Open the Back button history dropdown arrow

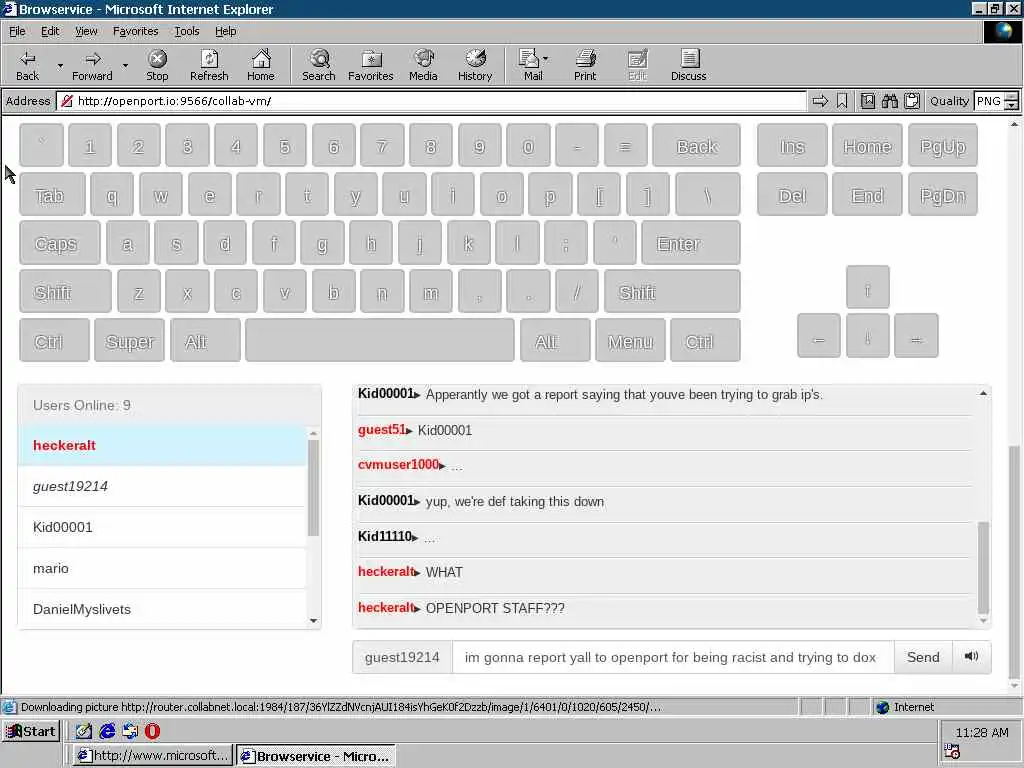pos(60,65)
